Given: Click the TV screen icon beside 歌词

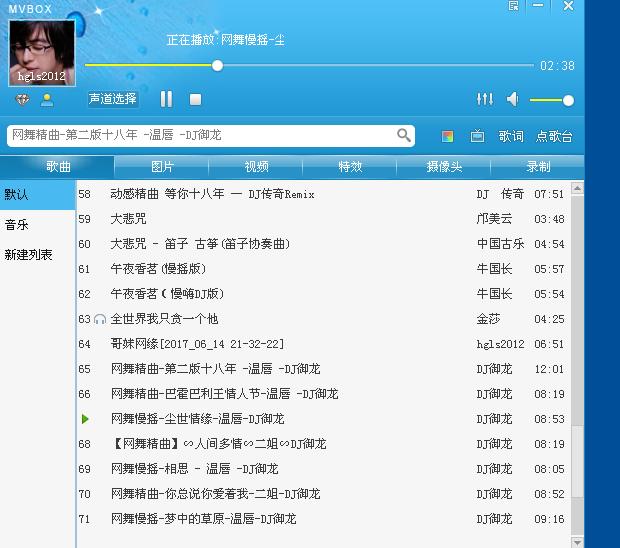Looking at the screenshot, I should point(477,136).
